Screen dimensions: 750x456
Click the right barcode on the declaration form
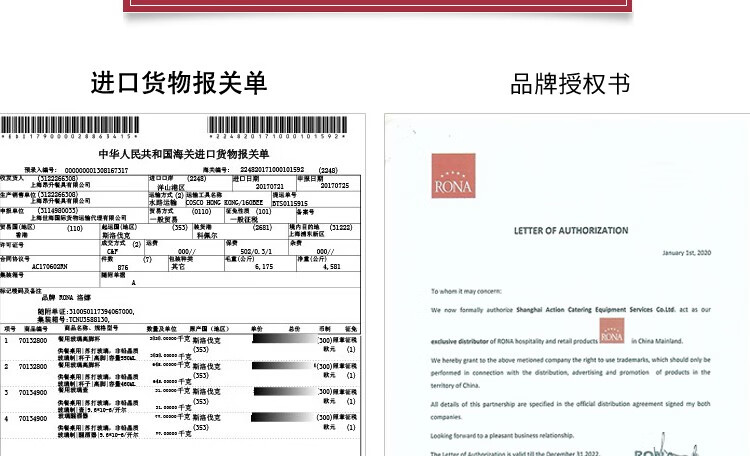click(277, 125)
